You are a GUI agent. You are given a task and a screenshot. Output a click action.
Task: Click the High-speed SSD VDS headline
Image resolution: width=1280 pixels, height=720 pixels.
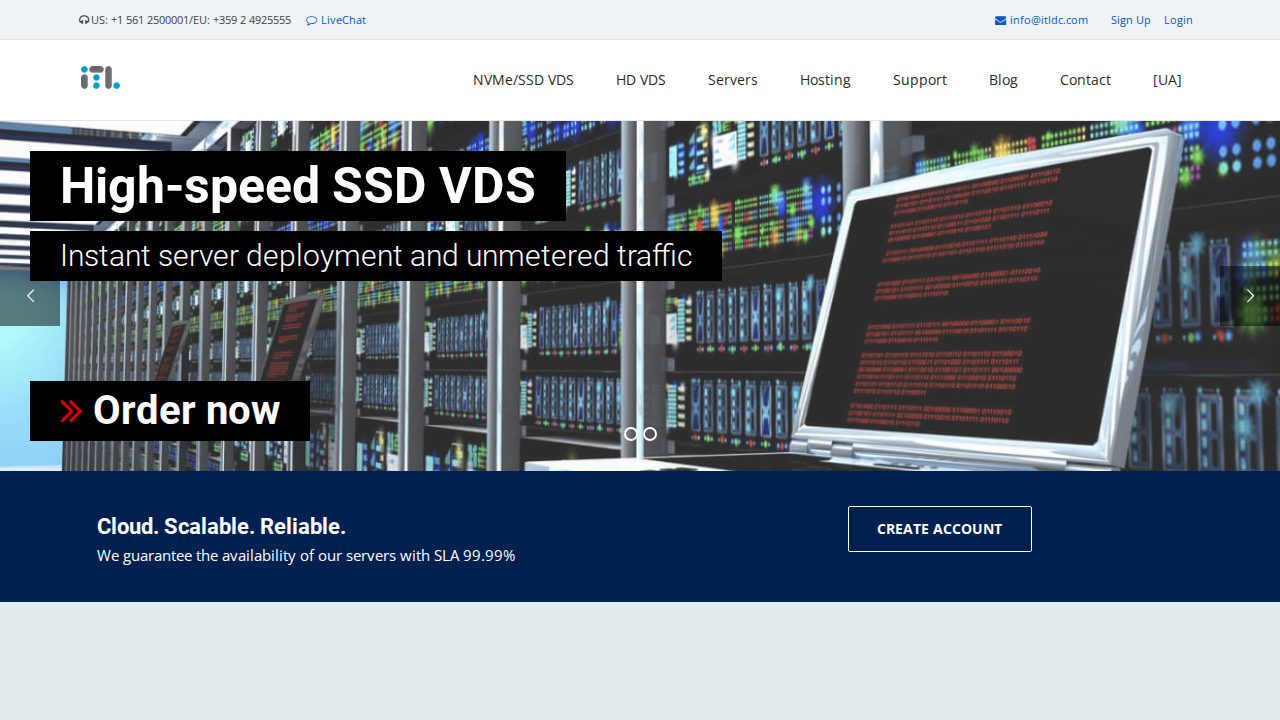pyautogui.click(x=298, y=186)
